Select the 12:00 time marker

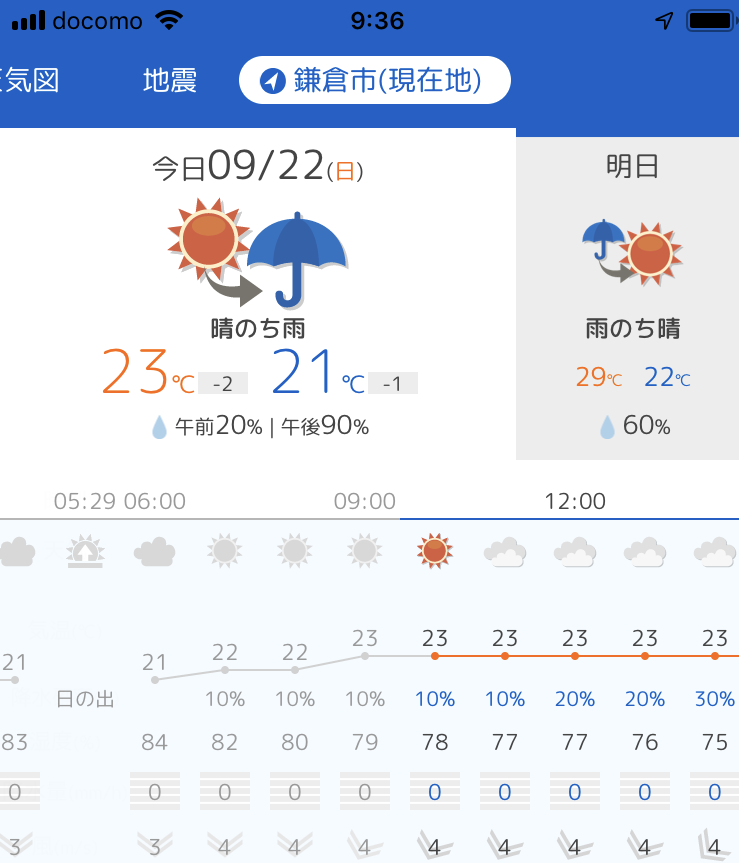(x=575, y=501)
